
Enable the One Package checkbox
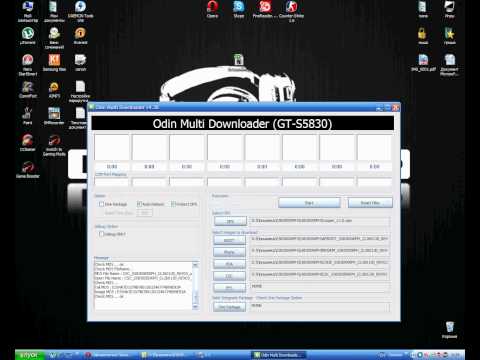[x=101, y=204]
